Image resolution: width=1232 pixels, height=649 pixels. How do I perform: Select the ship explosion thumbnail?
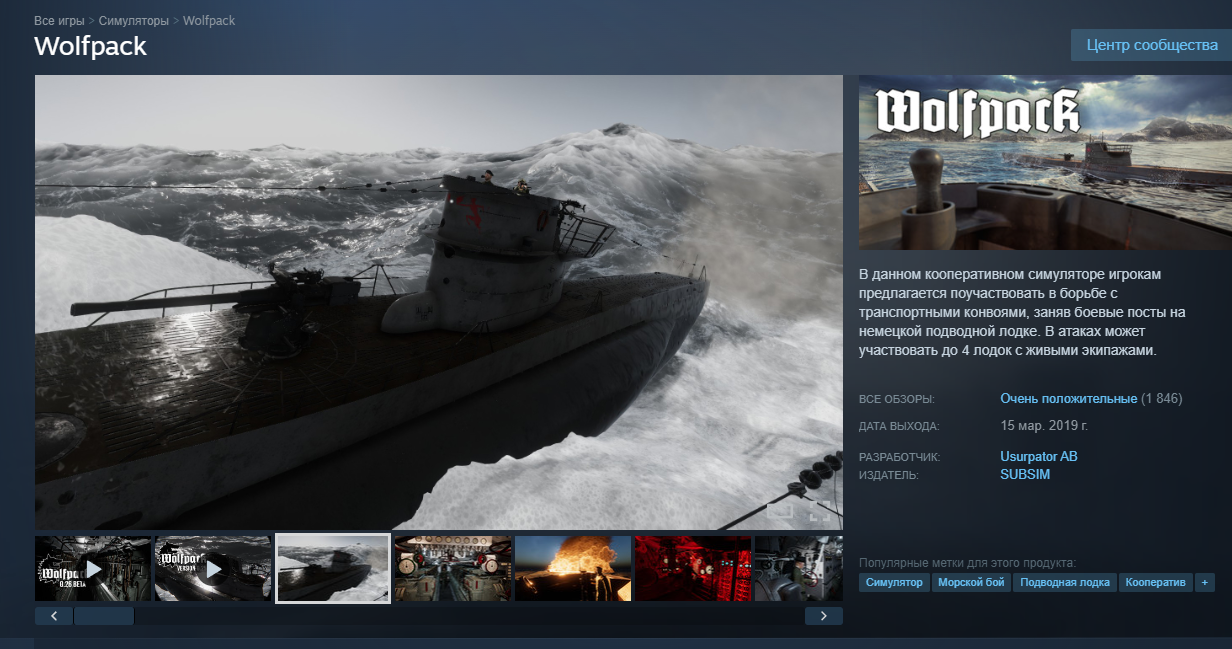[573, 569]
